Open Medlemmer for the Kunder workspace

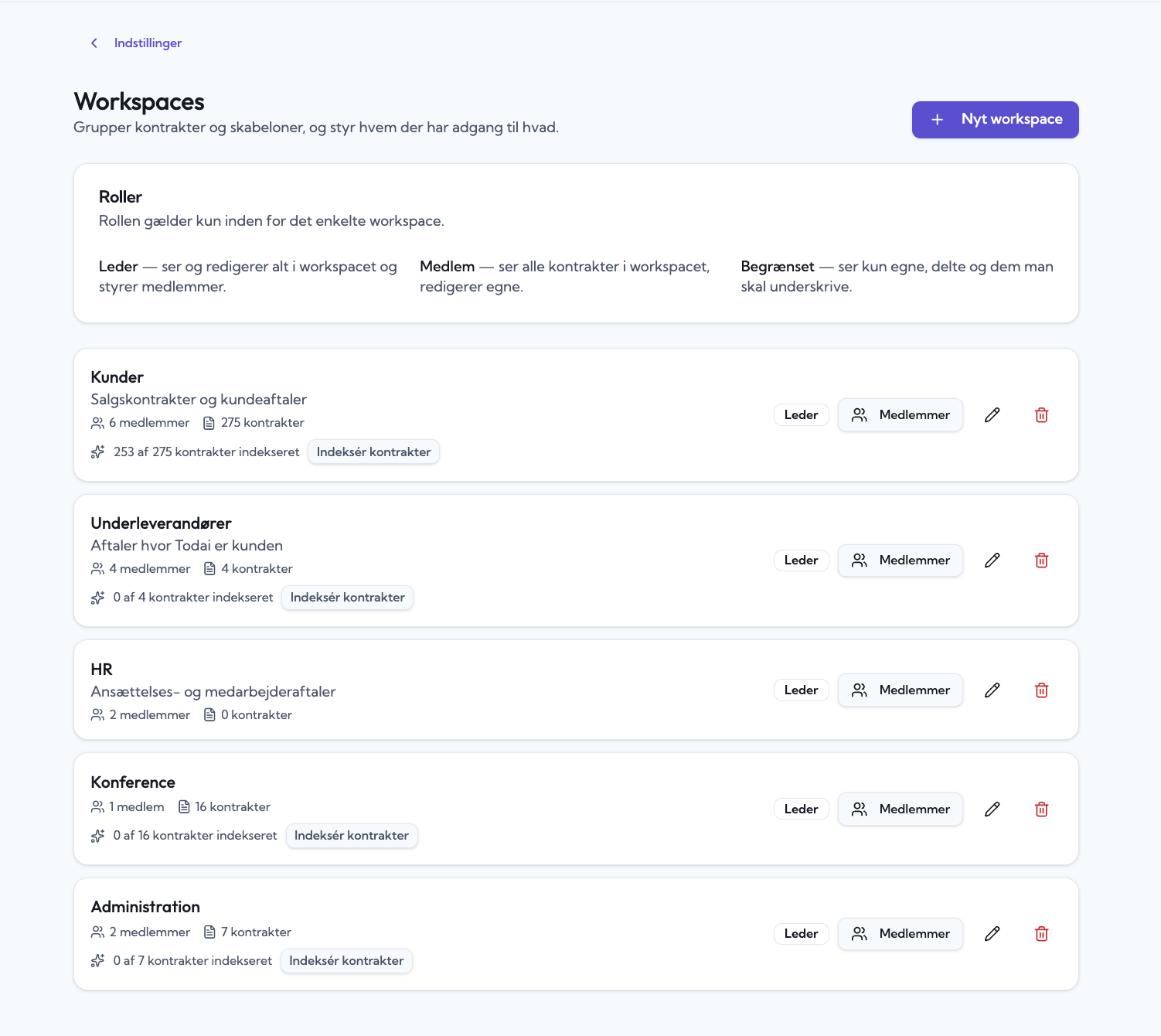pyautogui.click(x=901, y=415)
